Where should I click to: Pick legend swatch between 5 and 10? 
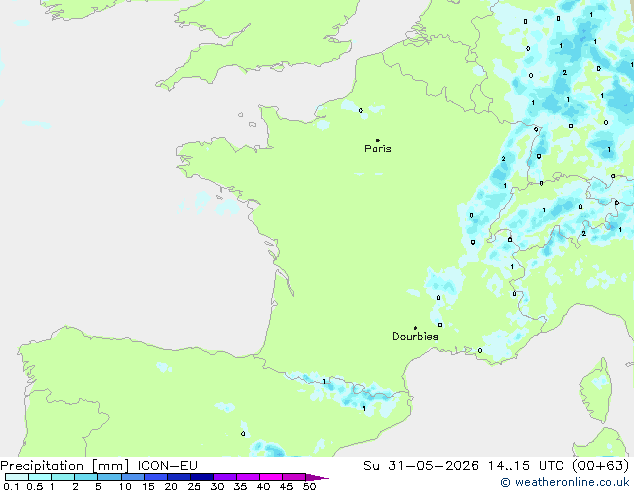click(x=109, y=477)
